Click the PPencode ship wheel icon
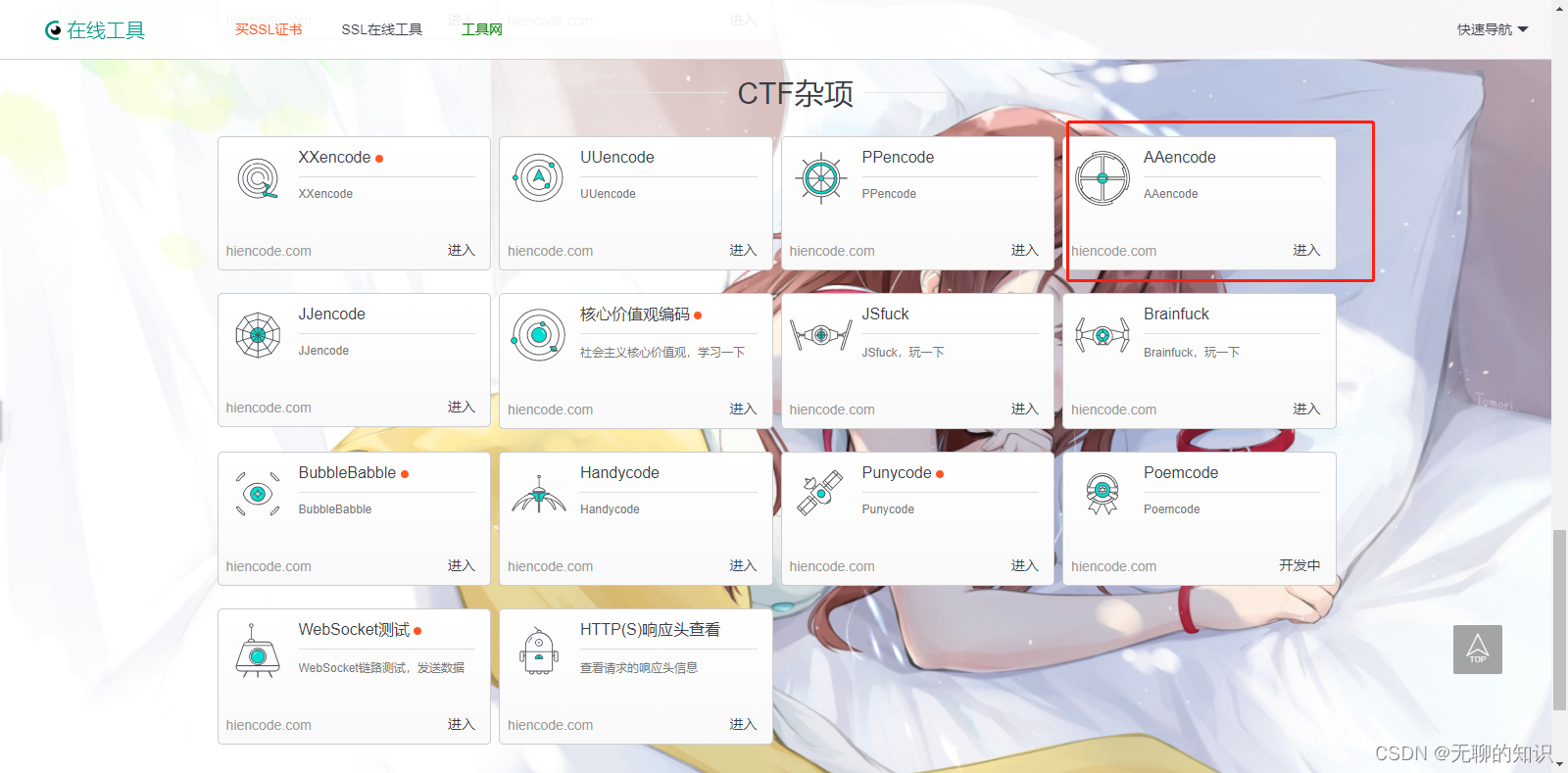 click(x=820, y=178)
